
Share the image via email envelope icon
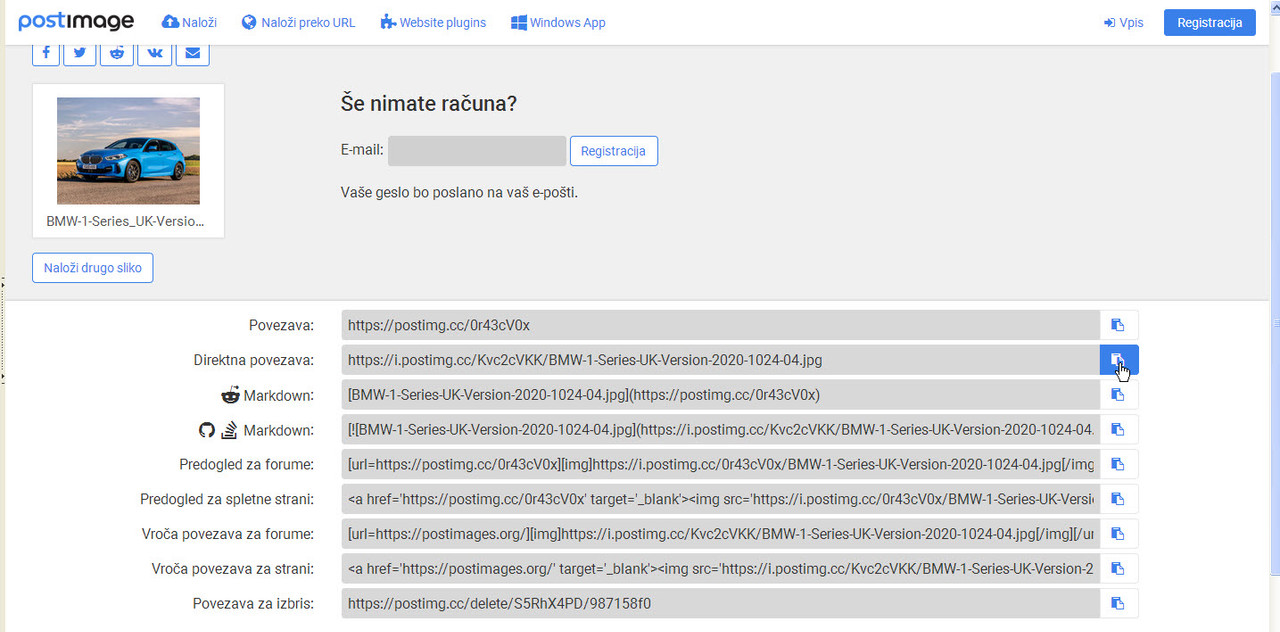point(192,54)
